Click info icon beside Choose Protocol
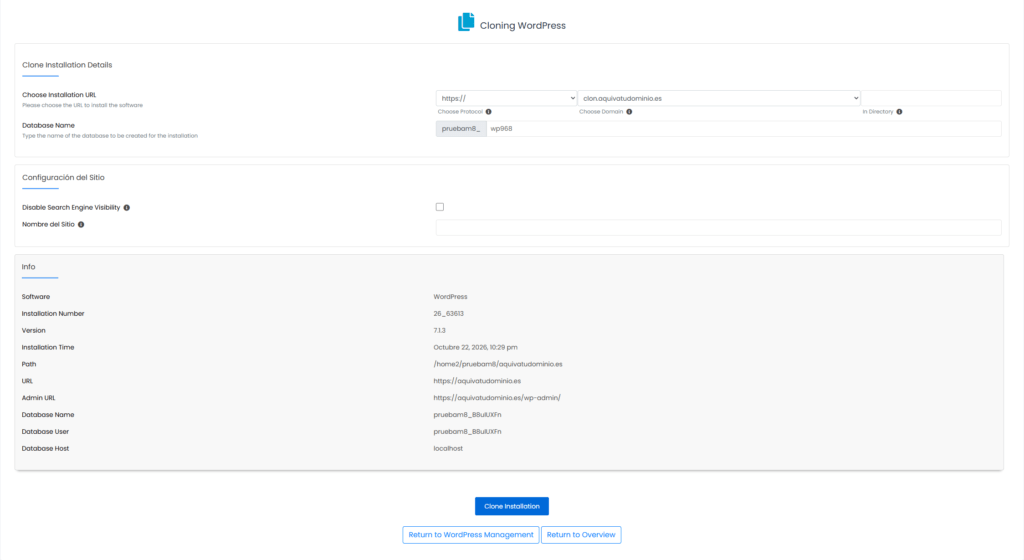The image size is (1024, 560). pyautogui.click(x=488, y=112)
